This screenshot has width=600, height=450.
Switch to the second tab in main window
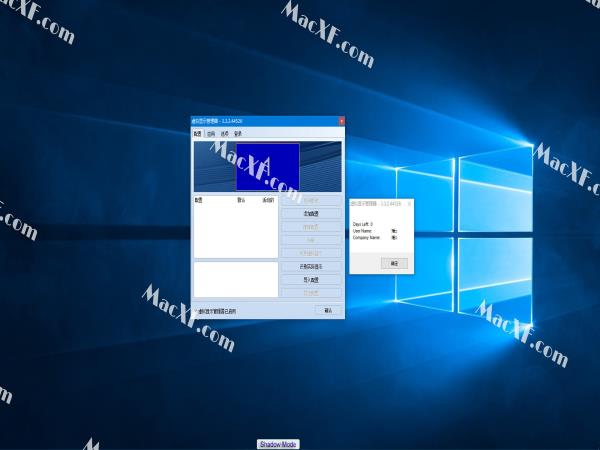(211, 134)
